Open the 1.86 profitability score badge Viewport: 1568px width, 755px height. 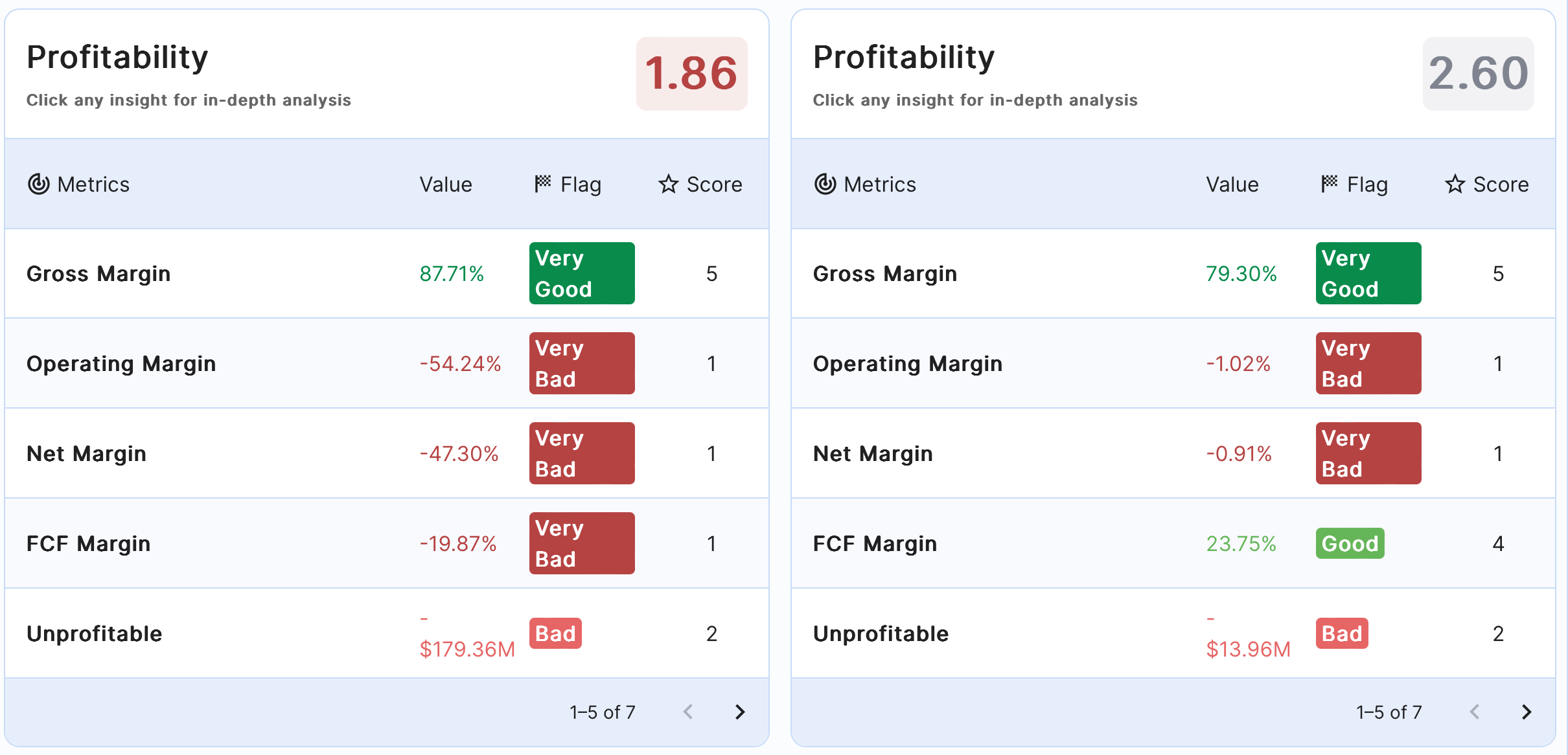[691, 73]
